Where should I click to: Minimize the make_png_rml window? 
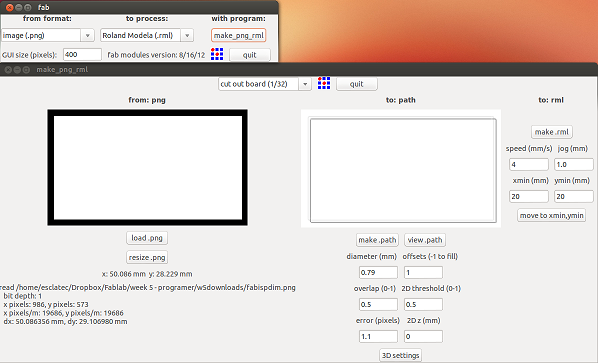[x=17, y=69]
